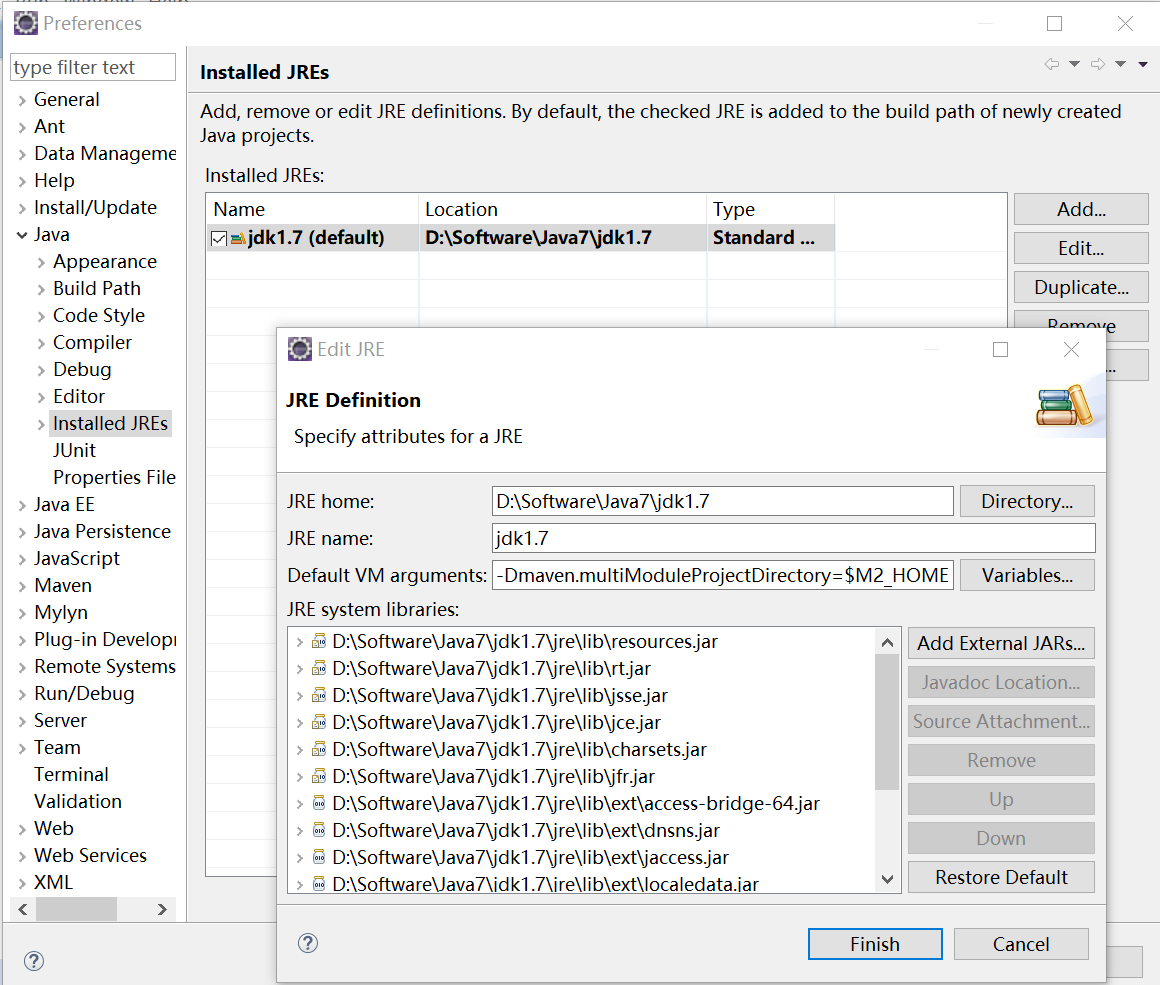Select the JUnit preferences page
The width and height of the screenshot is (1160, 985).
(74, 450)
